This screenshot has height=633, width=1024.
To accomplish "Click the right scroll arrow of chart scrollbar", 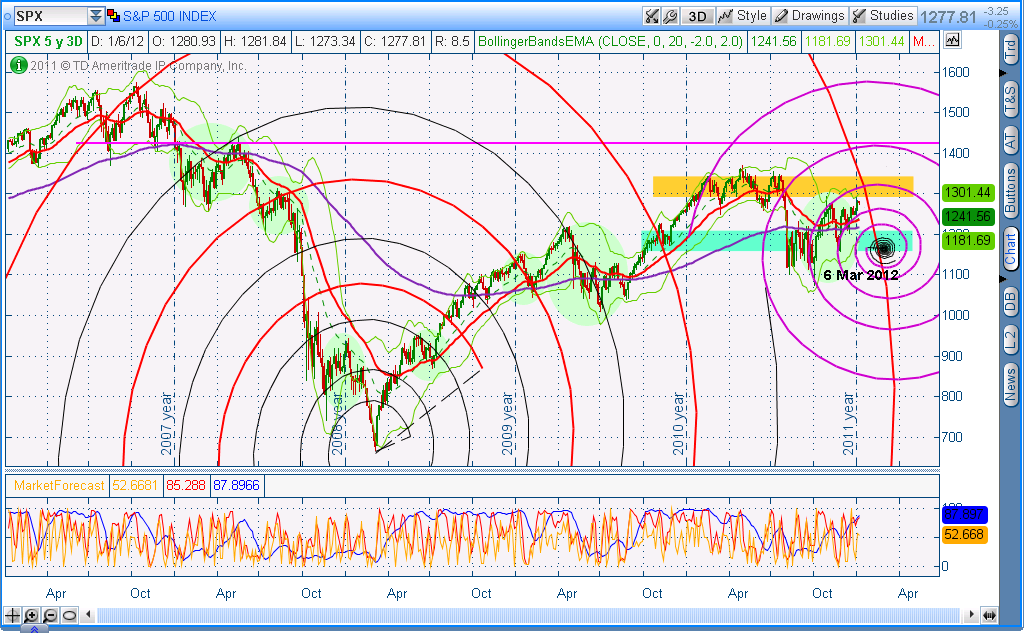I will [x=972, y=615].
